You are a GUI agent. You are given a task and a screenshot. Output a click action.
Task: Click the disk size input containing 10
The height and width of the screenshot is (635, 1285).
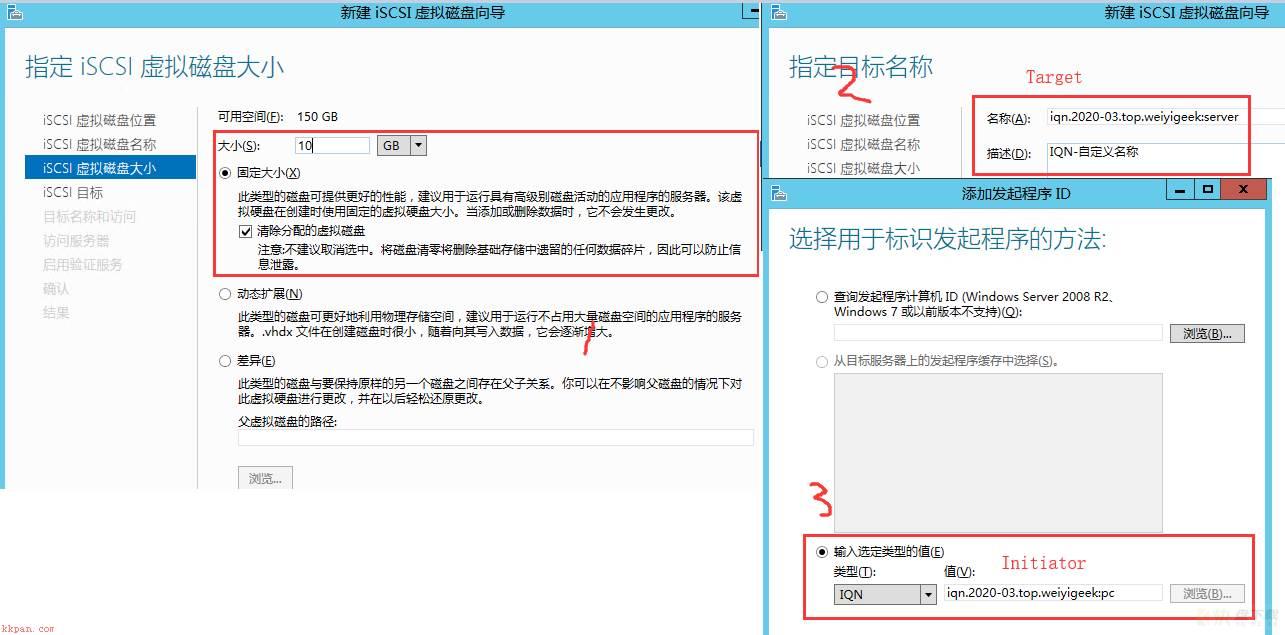tap(333, 146)
